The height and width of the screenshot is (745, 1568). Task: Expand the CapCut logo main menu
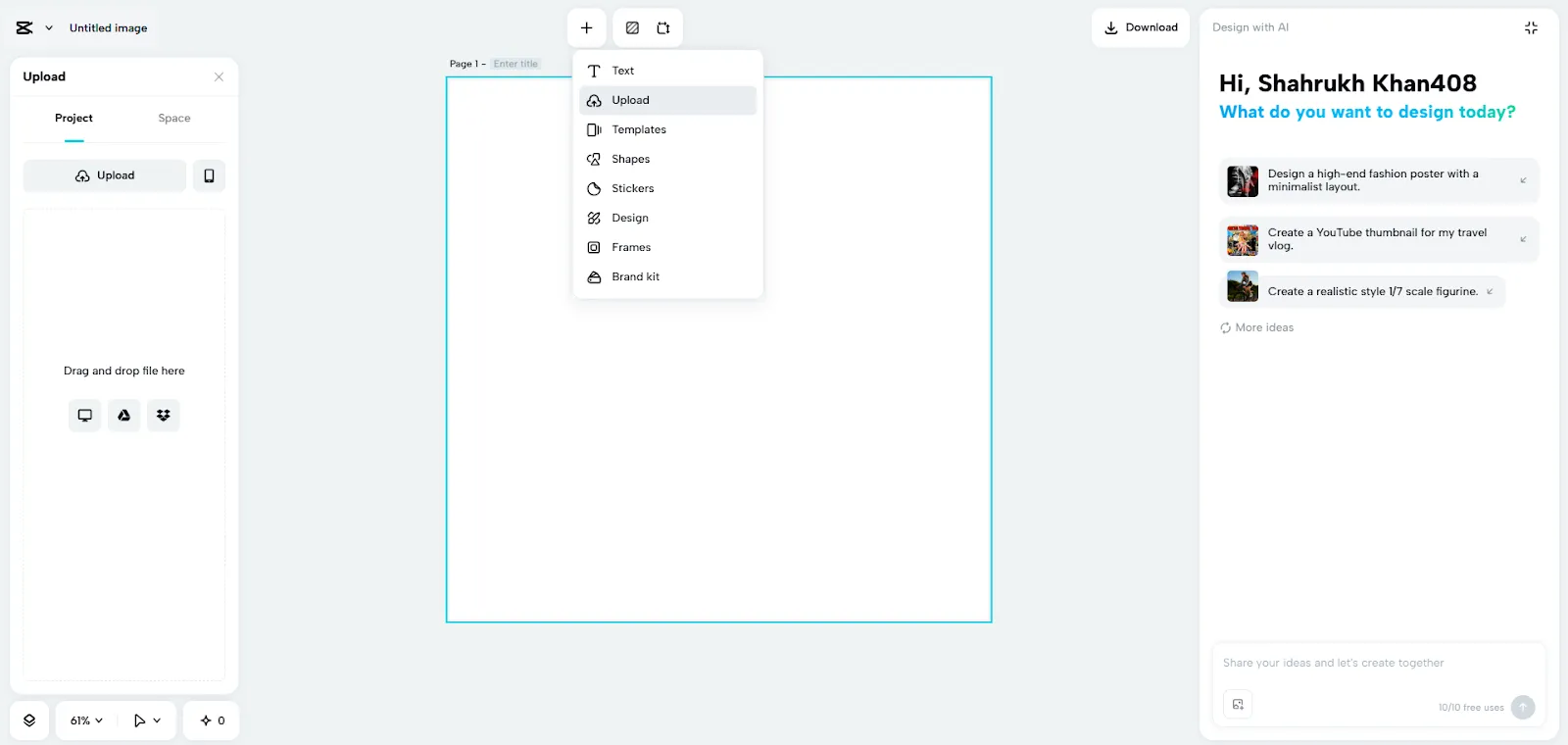click(33, 28)
